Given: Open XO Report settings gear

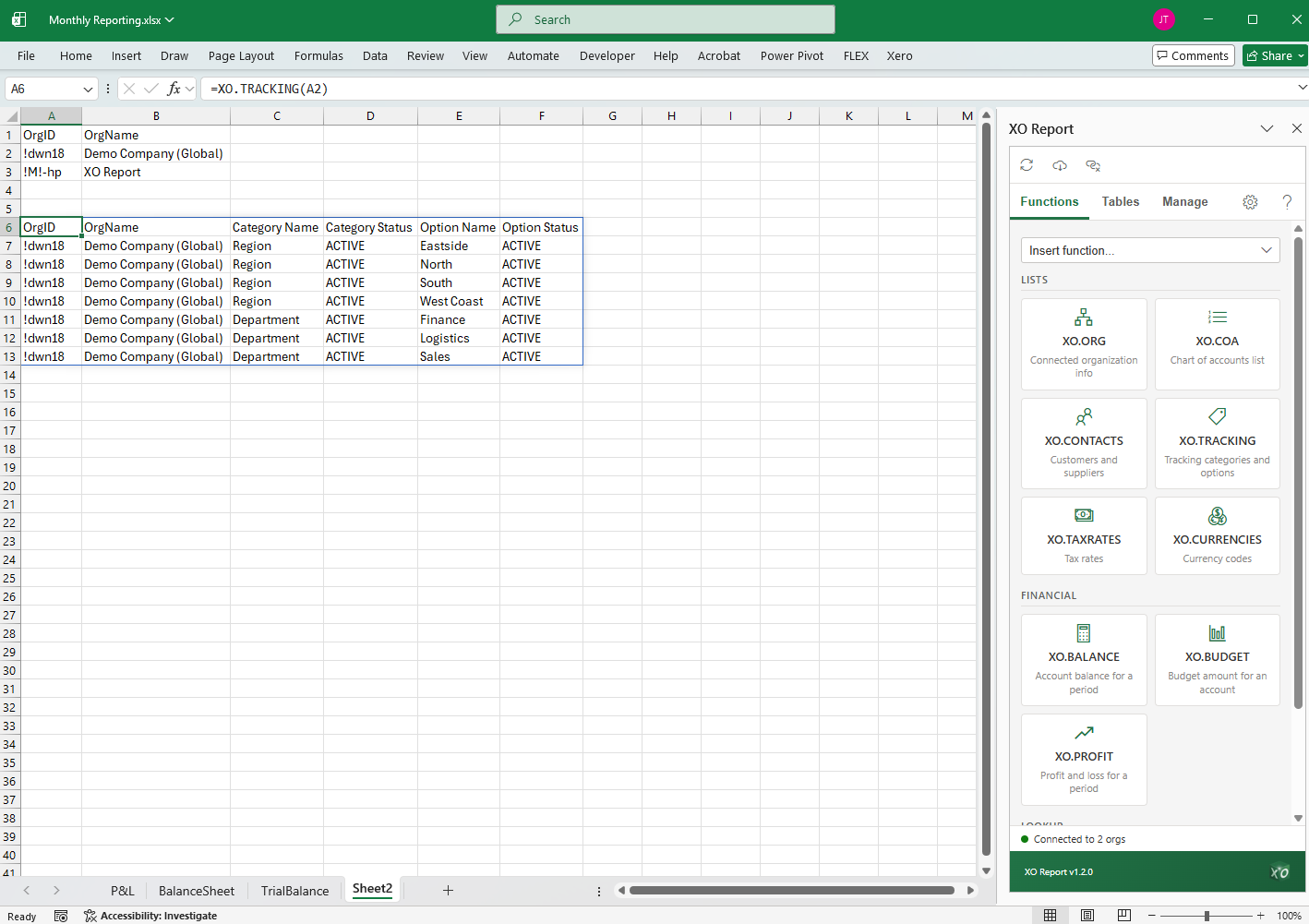Looking at the screenshot, I should (1250, 202).
